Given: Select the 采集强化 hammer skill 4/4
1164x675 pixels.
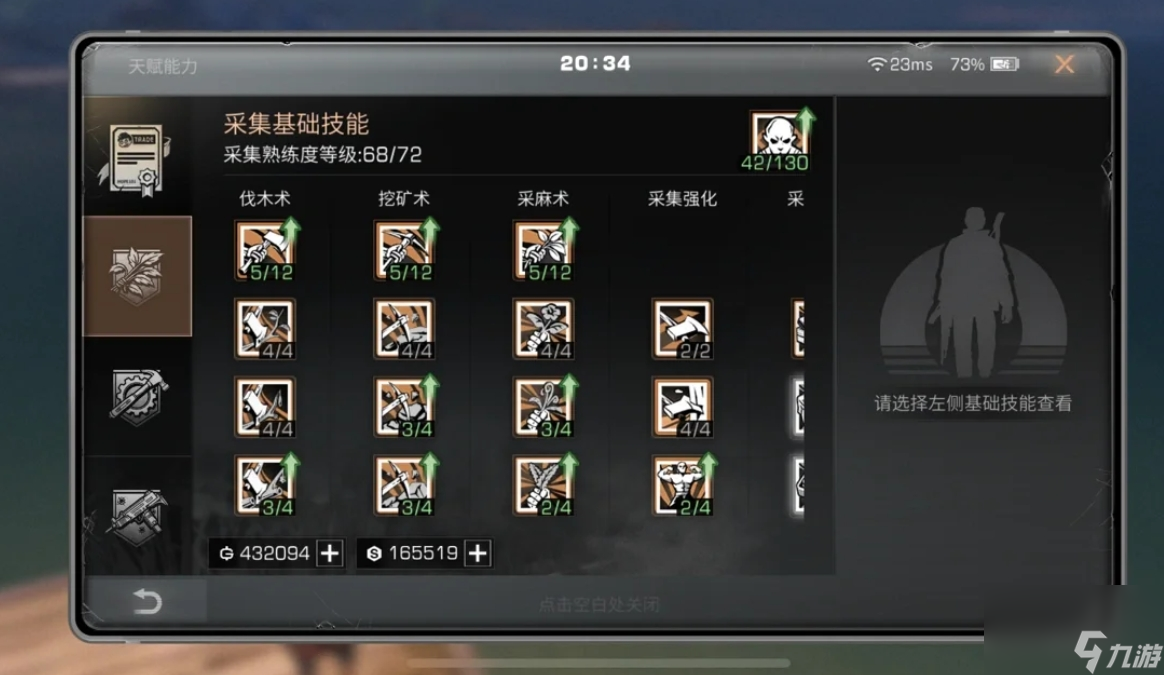Looking at the screenshot, I should point(682,407).
